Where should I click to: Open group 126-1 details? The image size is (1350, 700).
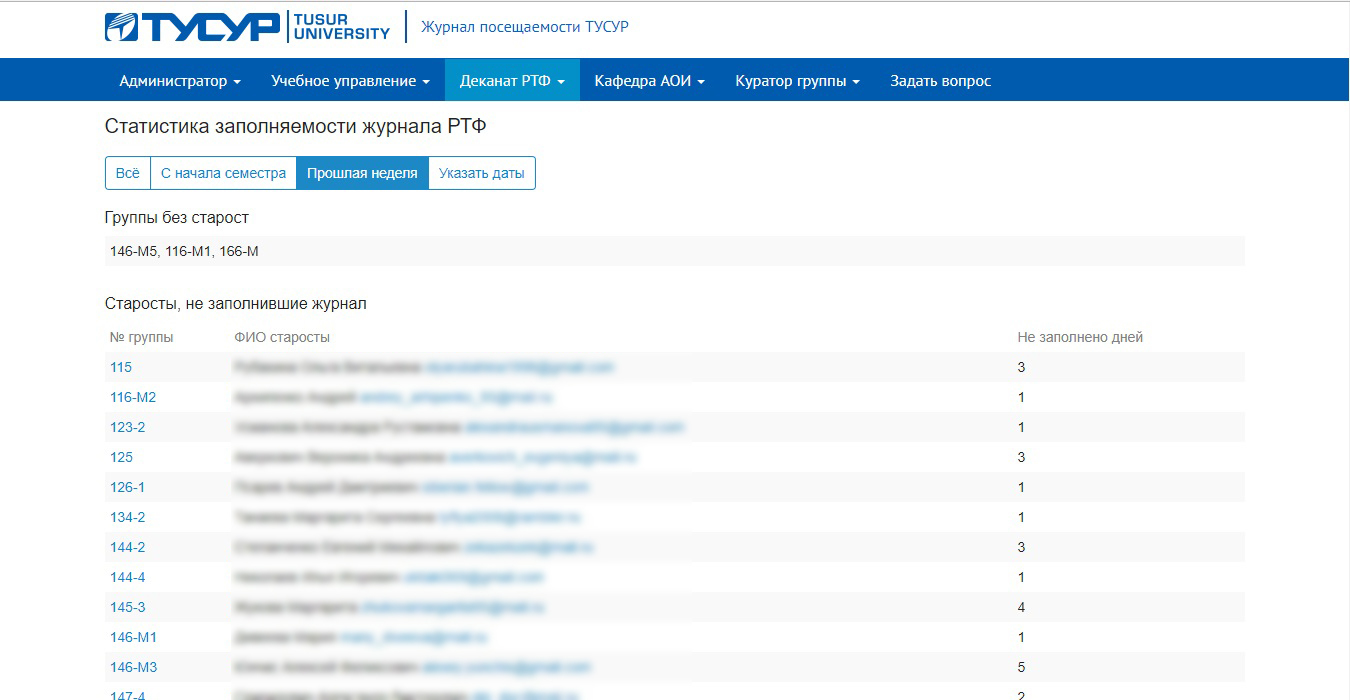point(127,487)
